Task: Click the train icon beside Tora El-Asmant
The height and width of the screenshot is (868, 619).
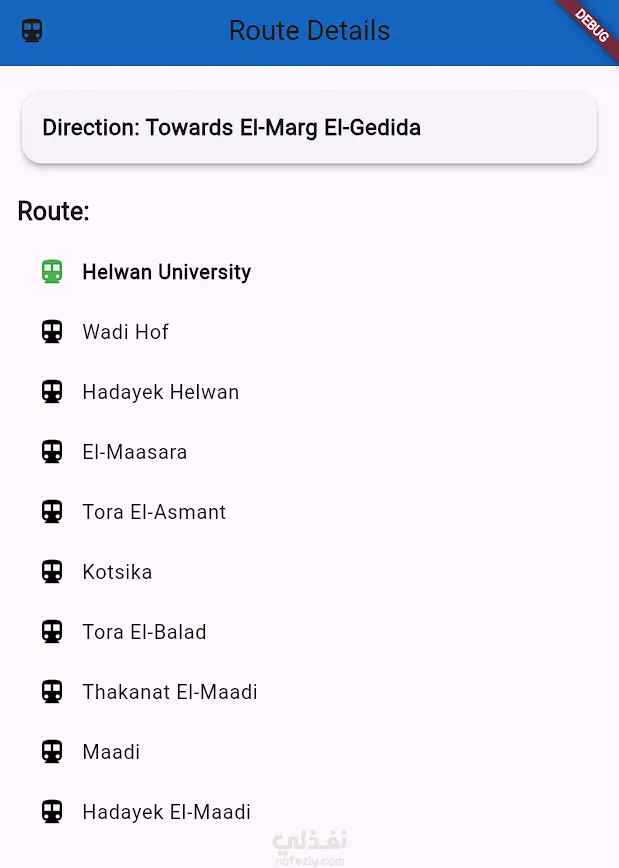Action: click(x=51, y=511)
